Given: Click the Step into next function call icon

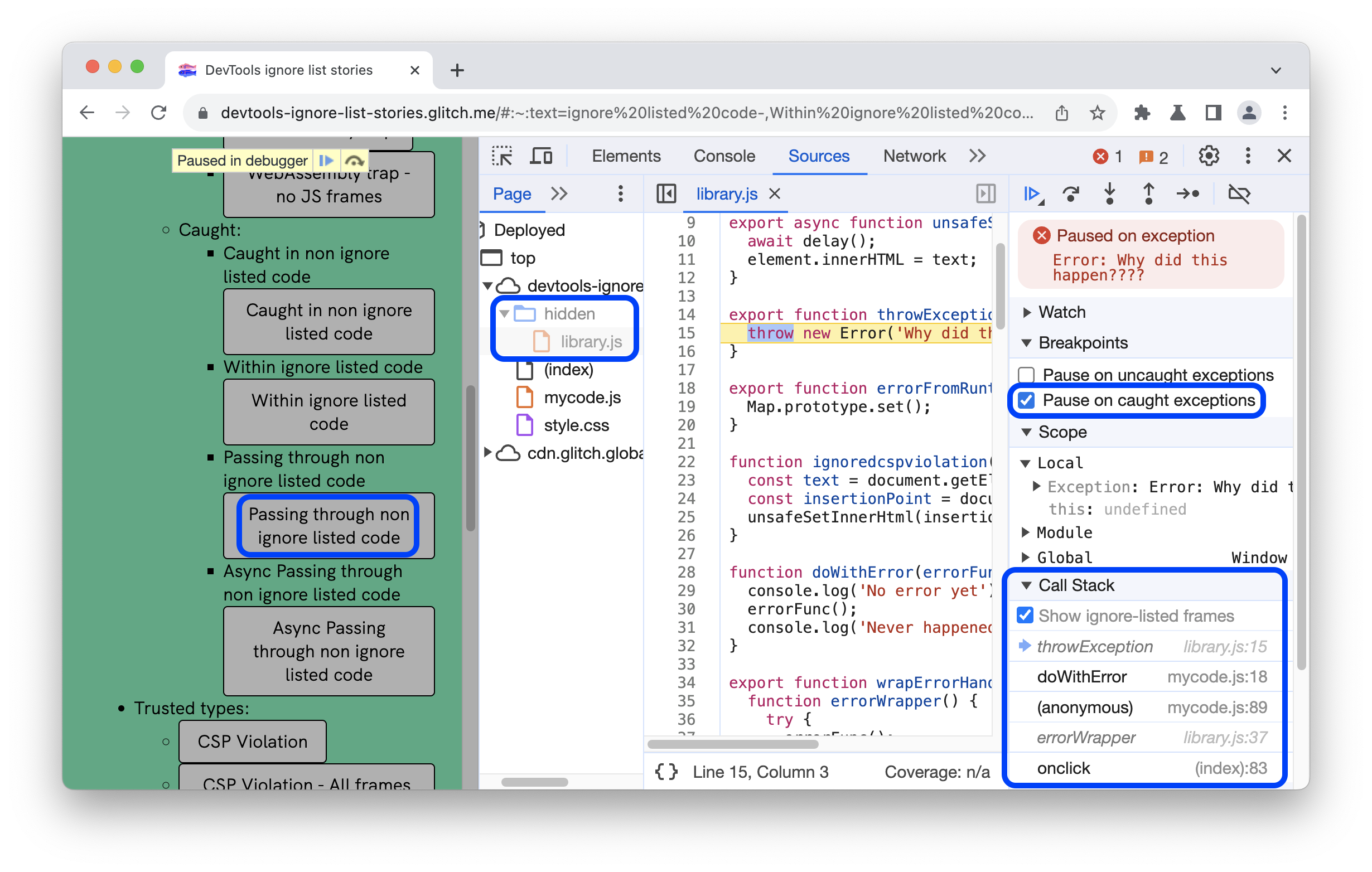Looking at the screenshot, I should 1113,194.
